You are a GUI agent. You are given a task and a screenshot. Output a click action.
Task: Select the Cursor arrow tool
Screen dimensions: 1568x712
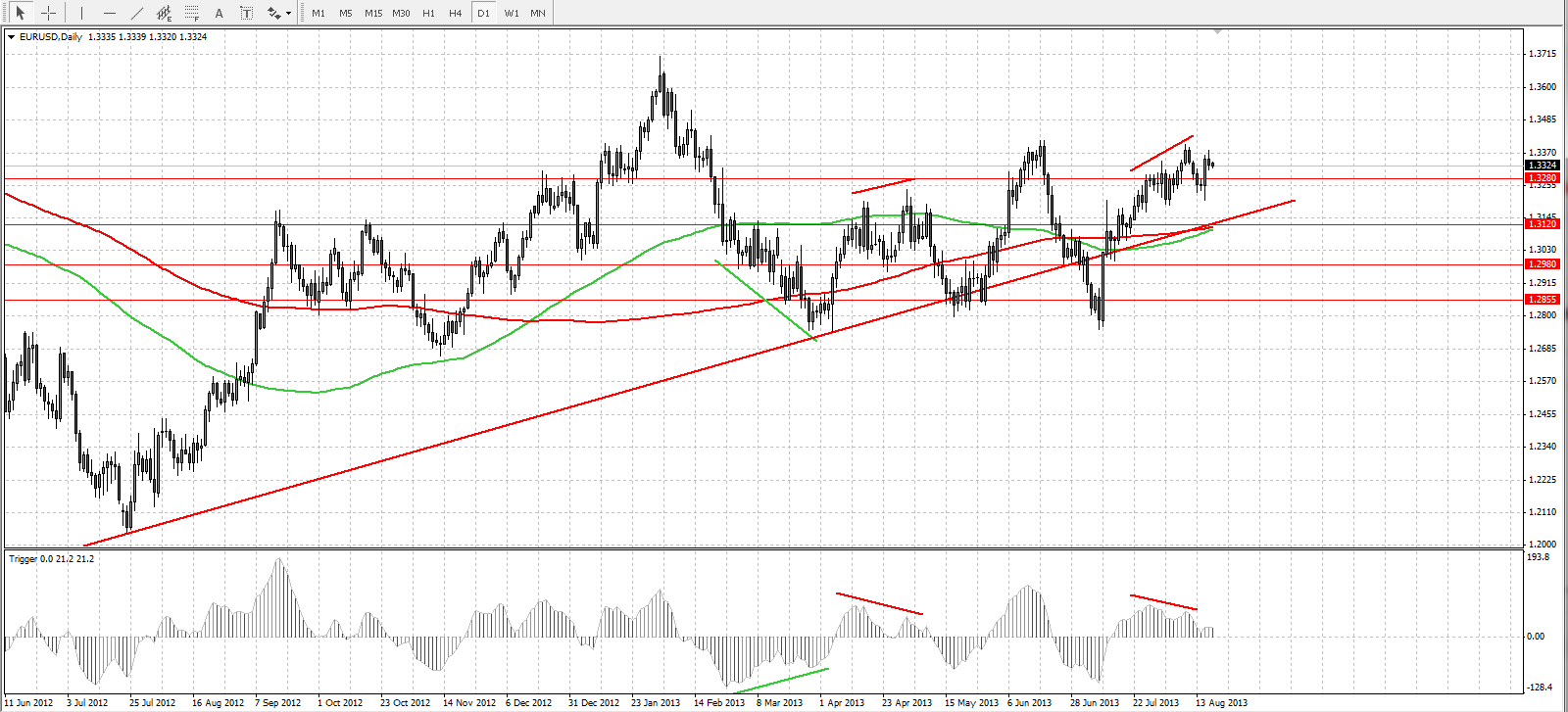20,13
